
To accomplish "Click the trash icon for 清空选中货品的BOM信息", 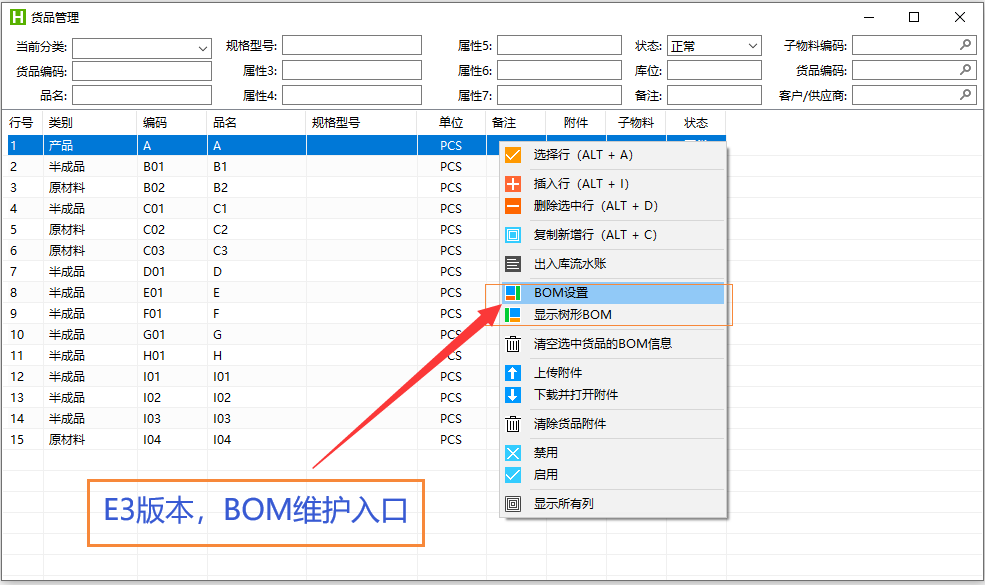I will (x=513, y=344).
